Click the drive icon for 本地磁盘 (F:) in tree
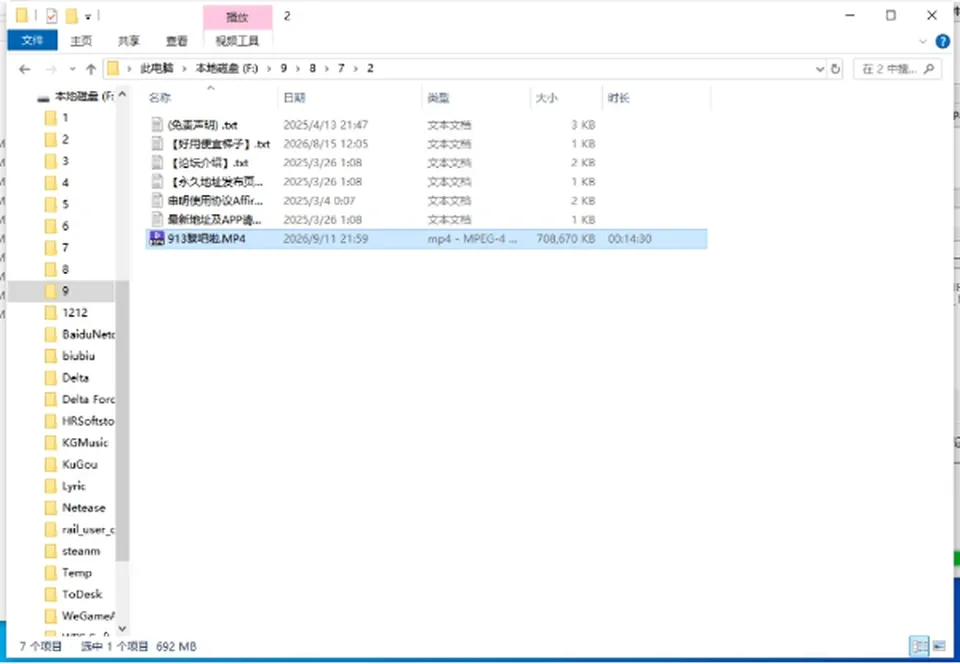This screenshot has width=960, height=664. [43, 97]
